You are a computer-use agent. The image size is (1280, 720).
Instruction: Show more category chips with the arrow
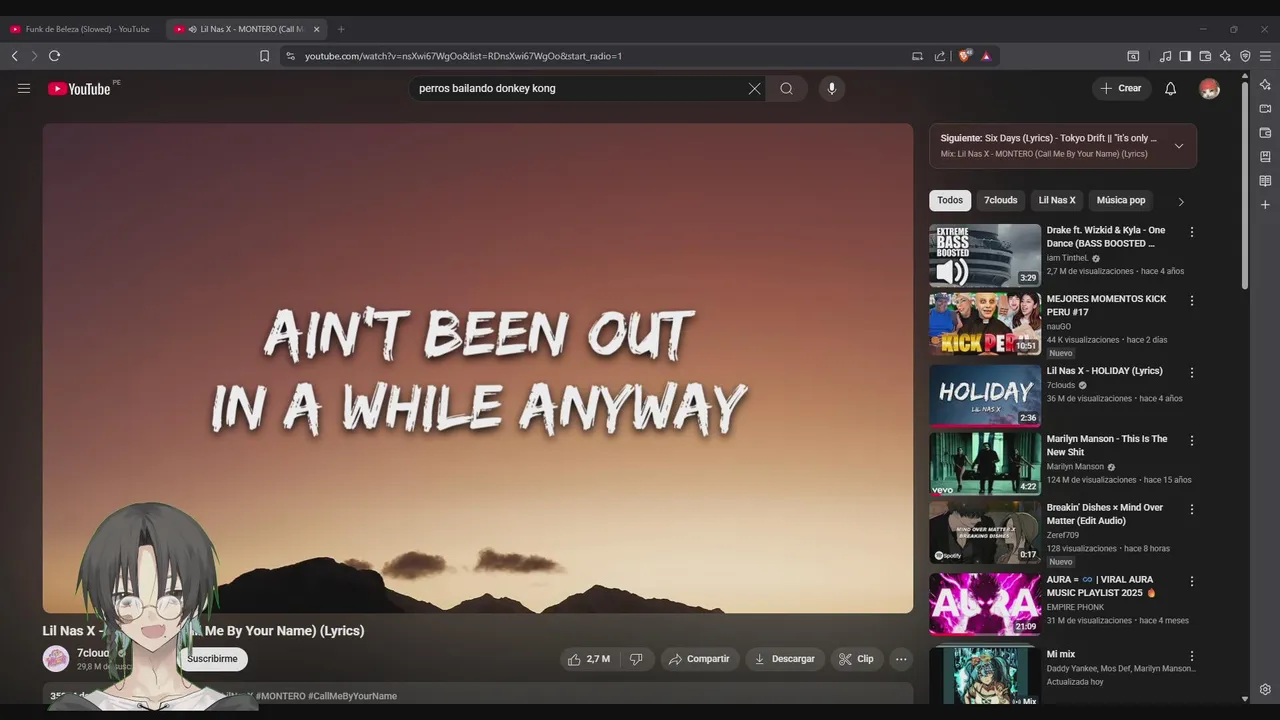coord(1180,201)
